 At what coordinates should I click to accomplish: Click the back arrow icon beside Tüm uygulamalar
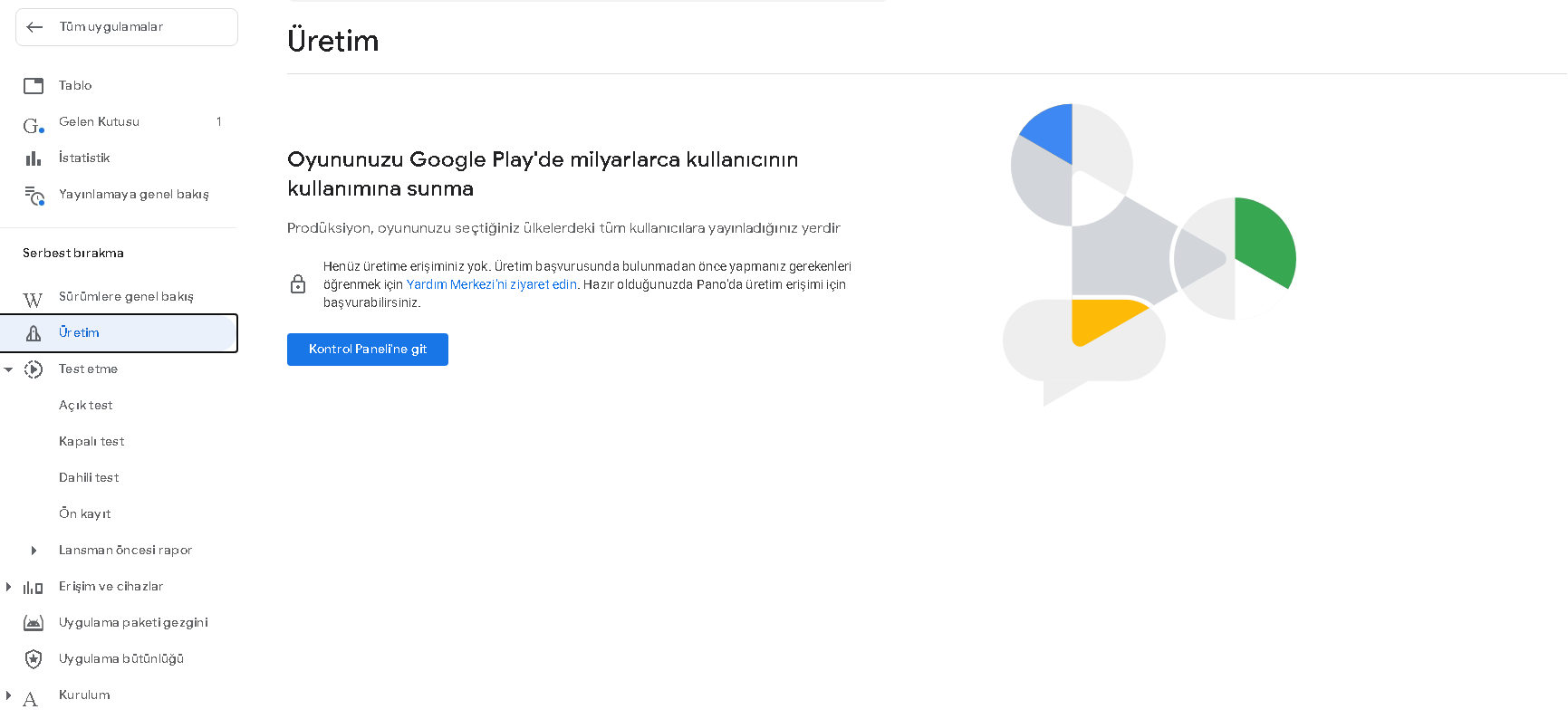pyautogui.click(x=34, y=27)
